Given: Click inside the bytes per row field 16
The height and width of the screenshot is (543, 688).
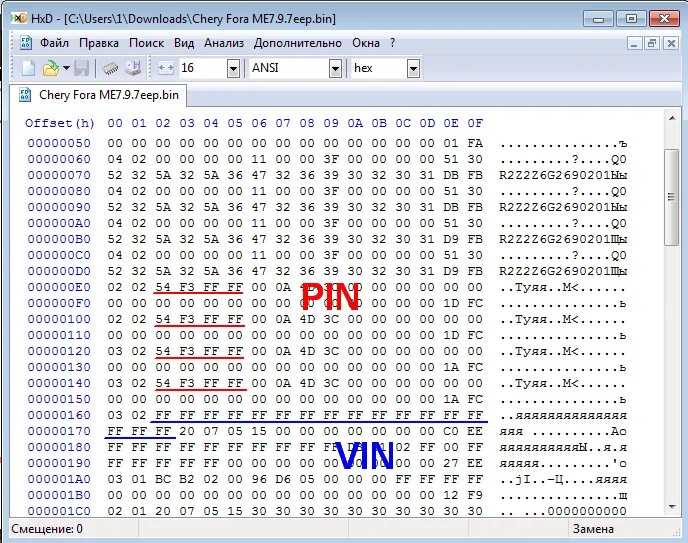Looking at the screenshot, I should pyautogui.click(x=203, y=68).
